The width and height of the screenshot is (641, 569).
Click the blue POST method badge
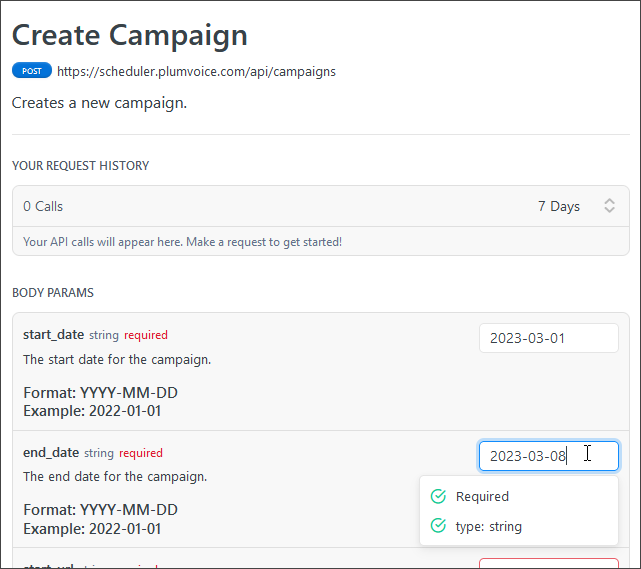tap(32, 71)
